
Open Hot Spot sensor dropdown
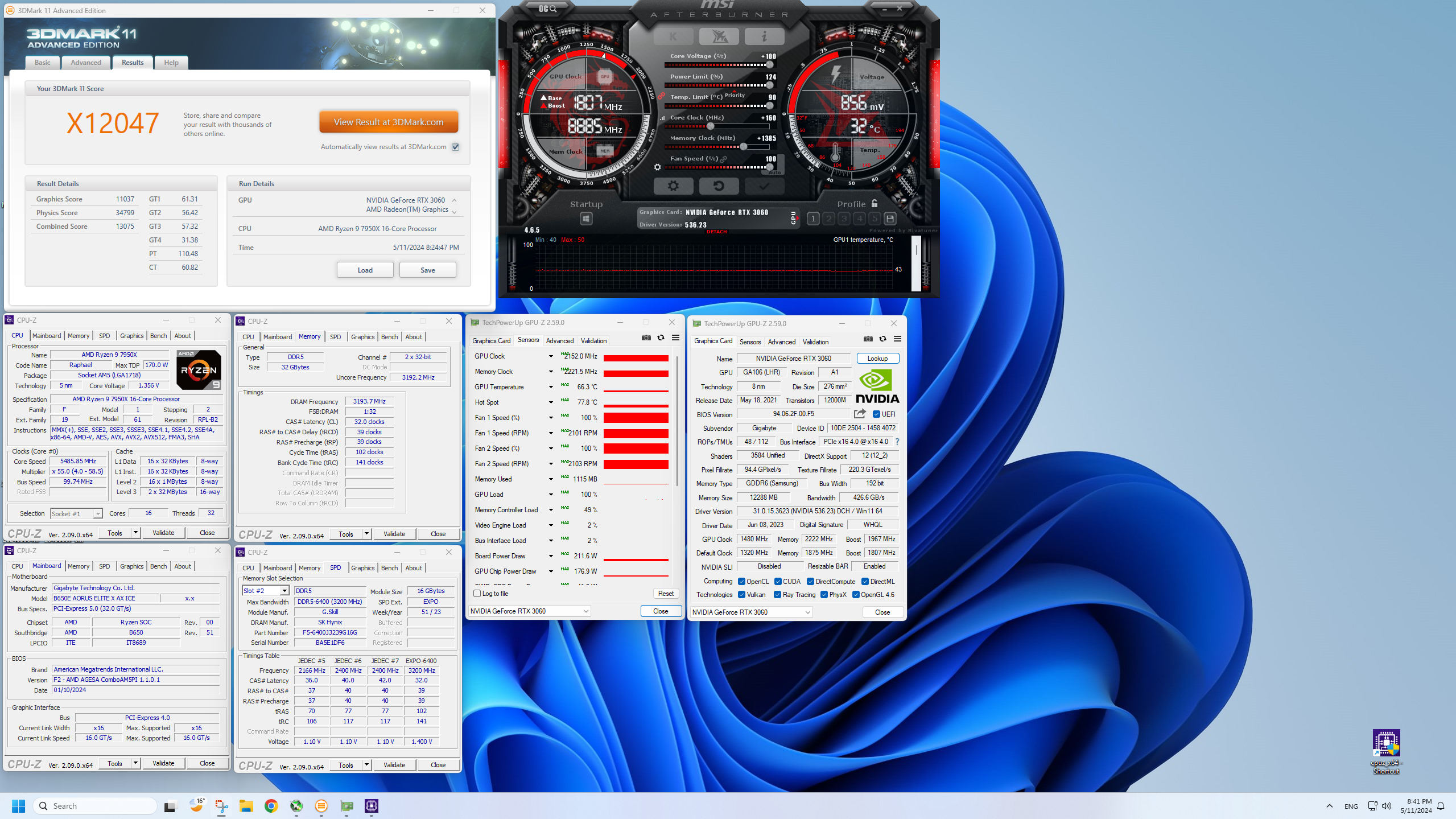point(551,402)
